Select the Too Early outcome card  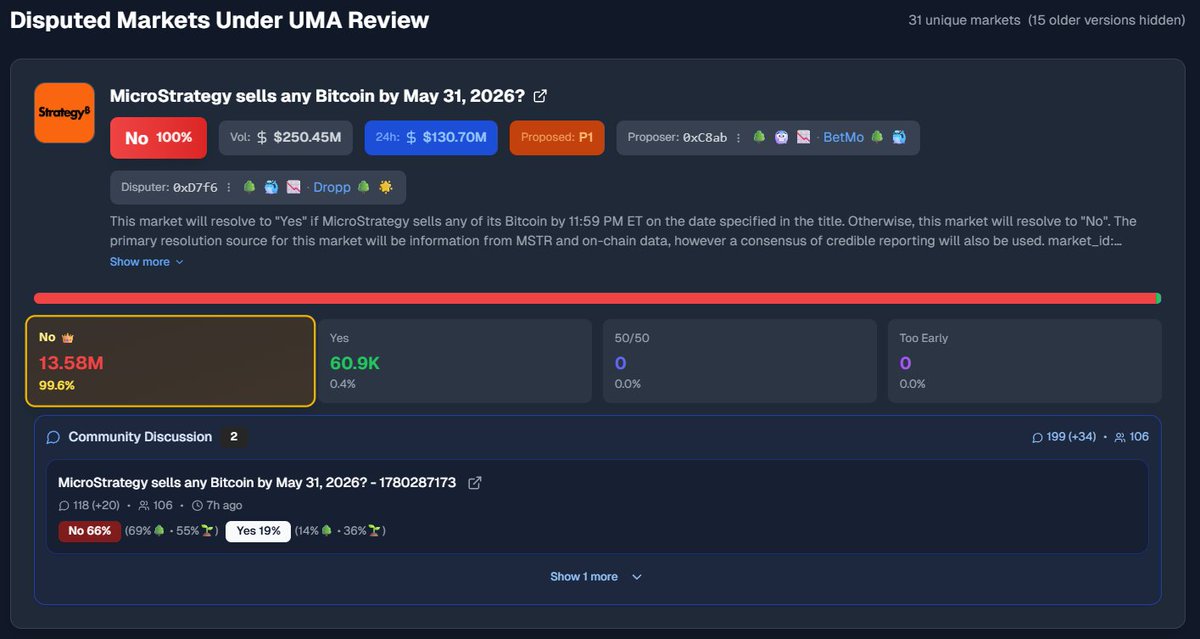click(1025, 361)
